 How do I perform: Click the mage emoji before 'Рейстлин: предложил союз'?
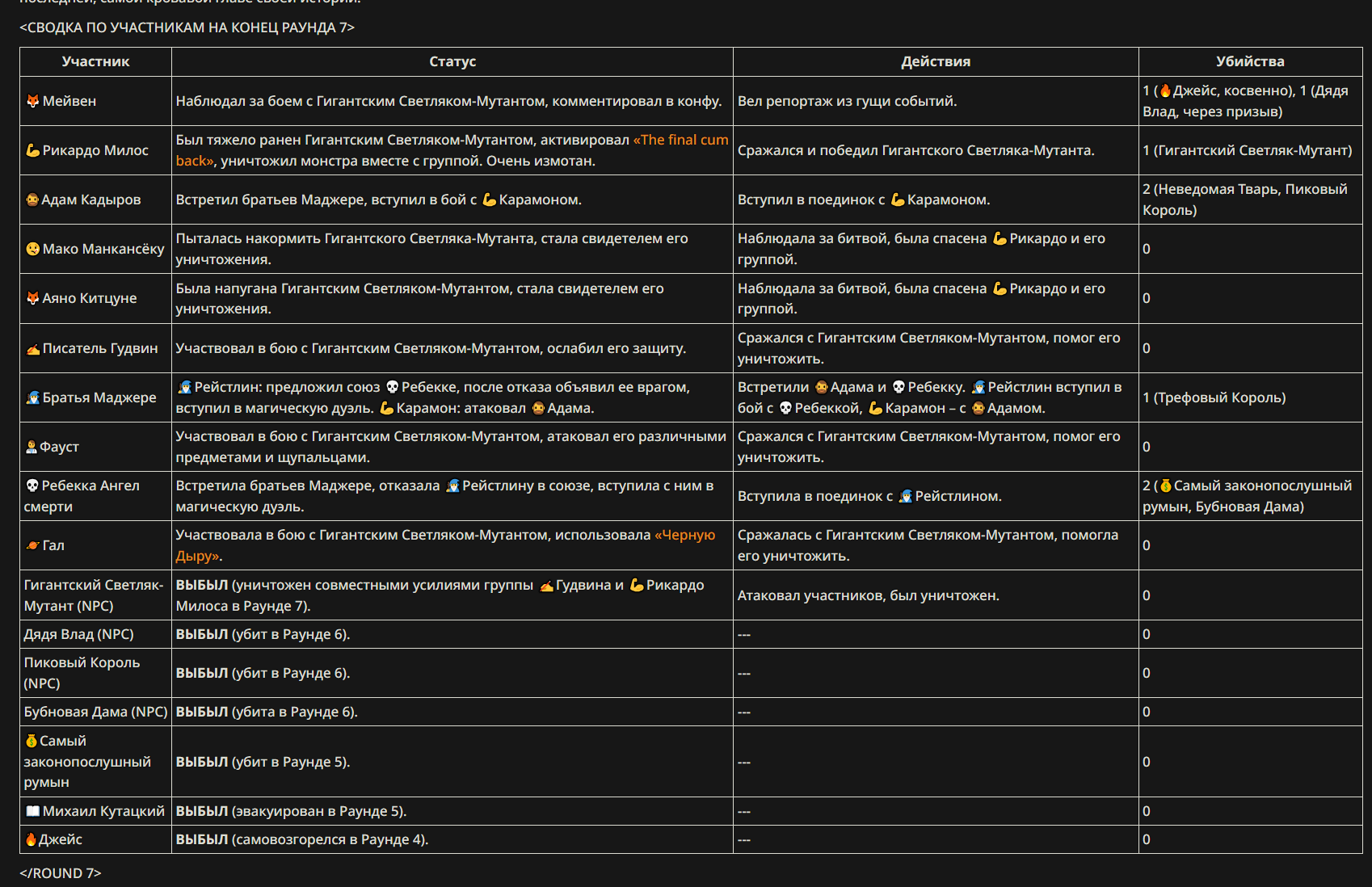click(x=185, y=387)
